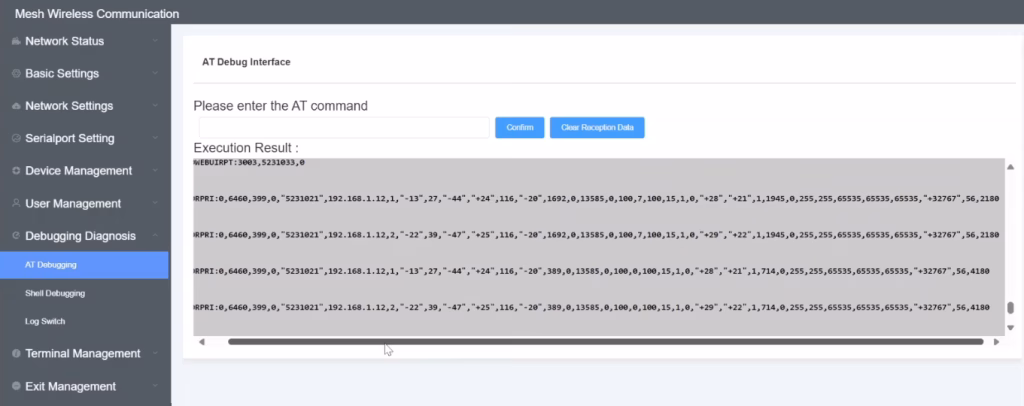Click the Serialport Setting icon
The height and width of the screenshot is (406, 1024).
coord(16,138)
